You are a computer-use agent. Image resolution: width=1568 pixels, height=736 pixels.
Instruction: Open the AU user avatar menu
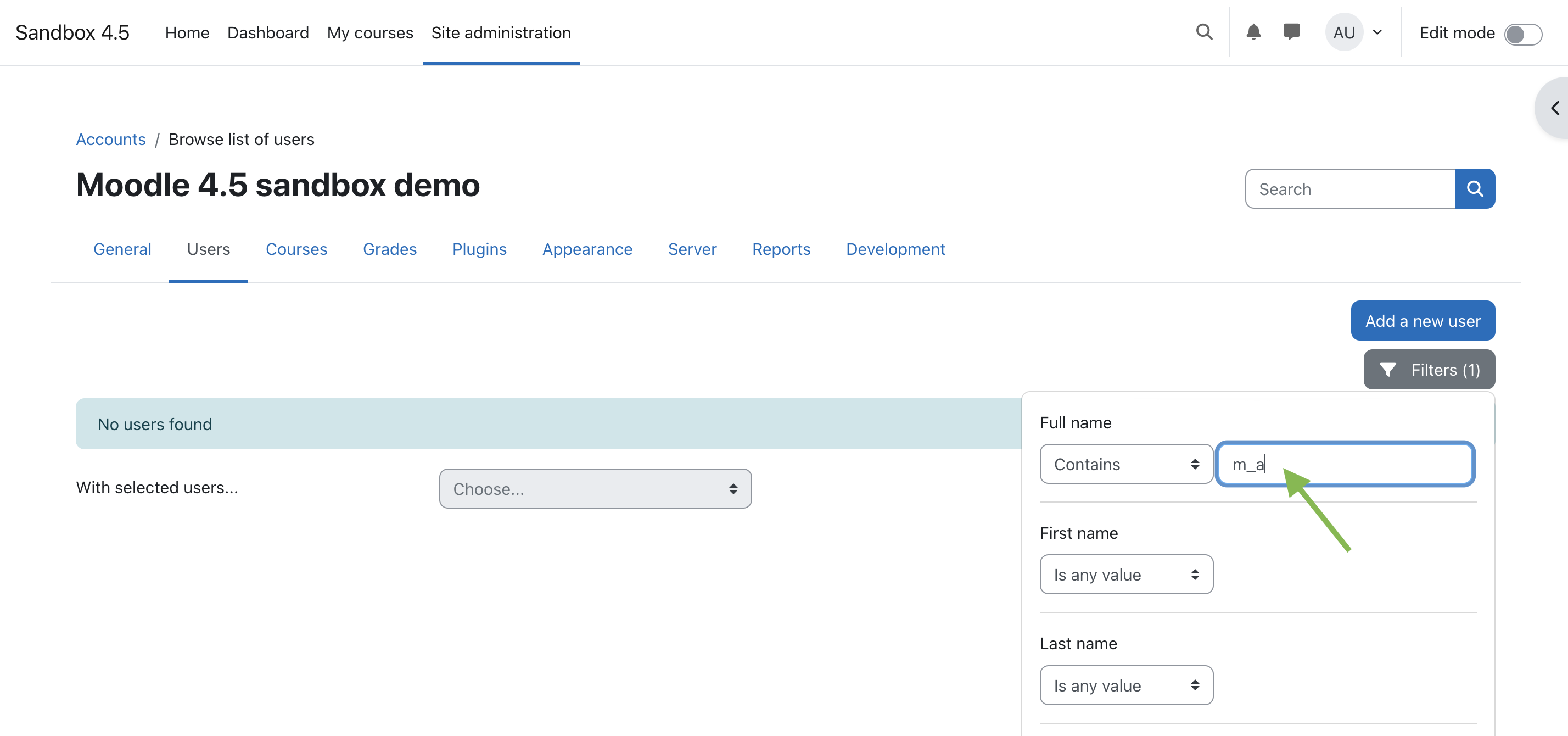click(1344, 32)
